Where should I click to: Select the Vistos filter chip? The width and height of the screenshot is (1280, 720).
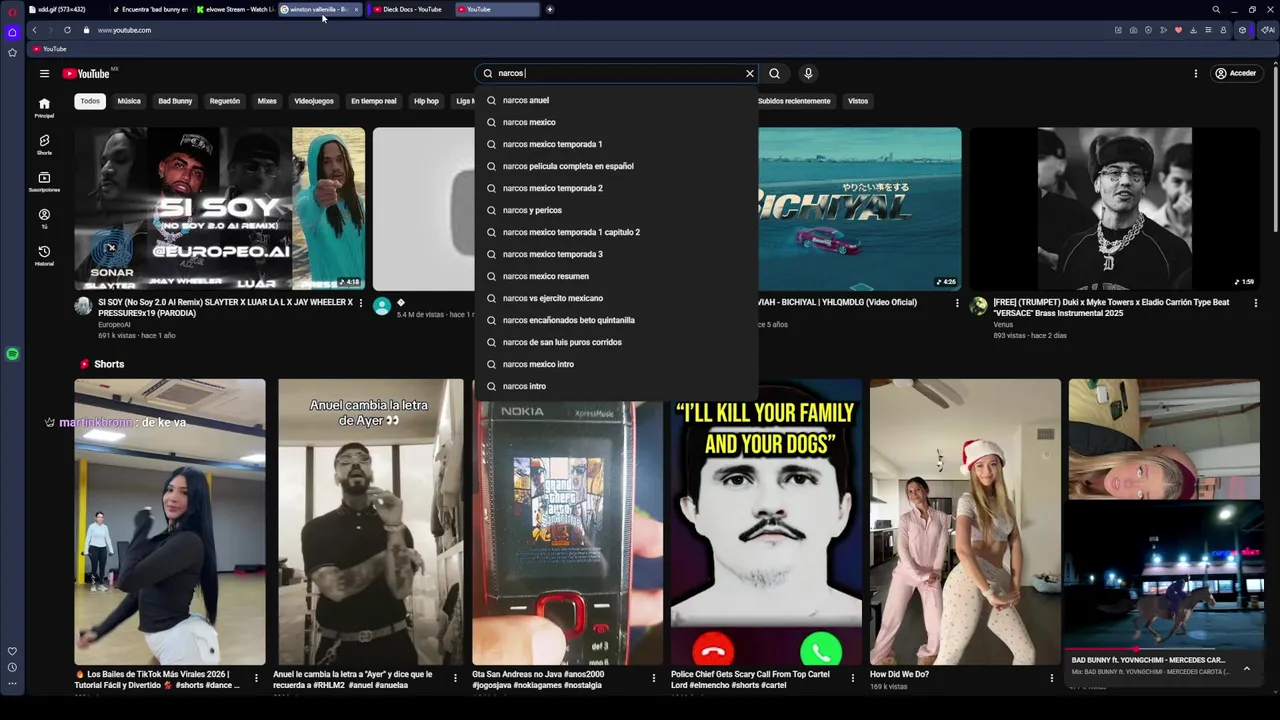[x=858, y=101]
